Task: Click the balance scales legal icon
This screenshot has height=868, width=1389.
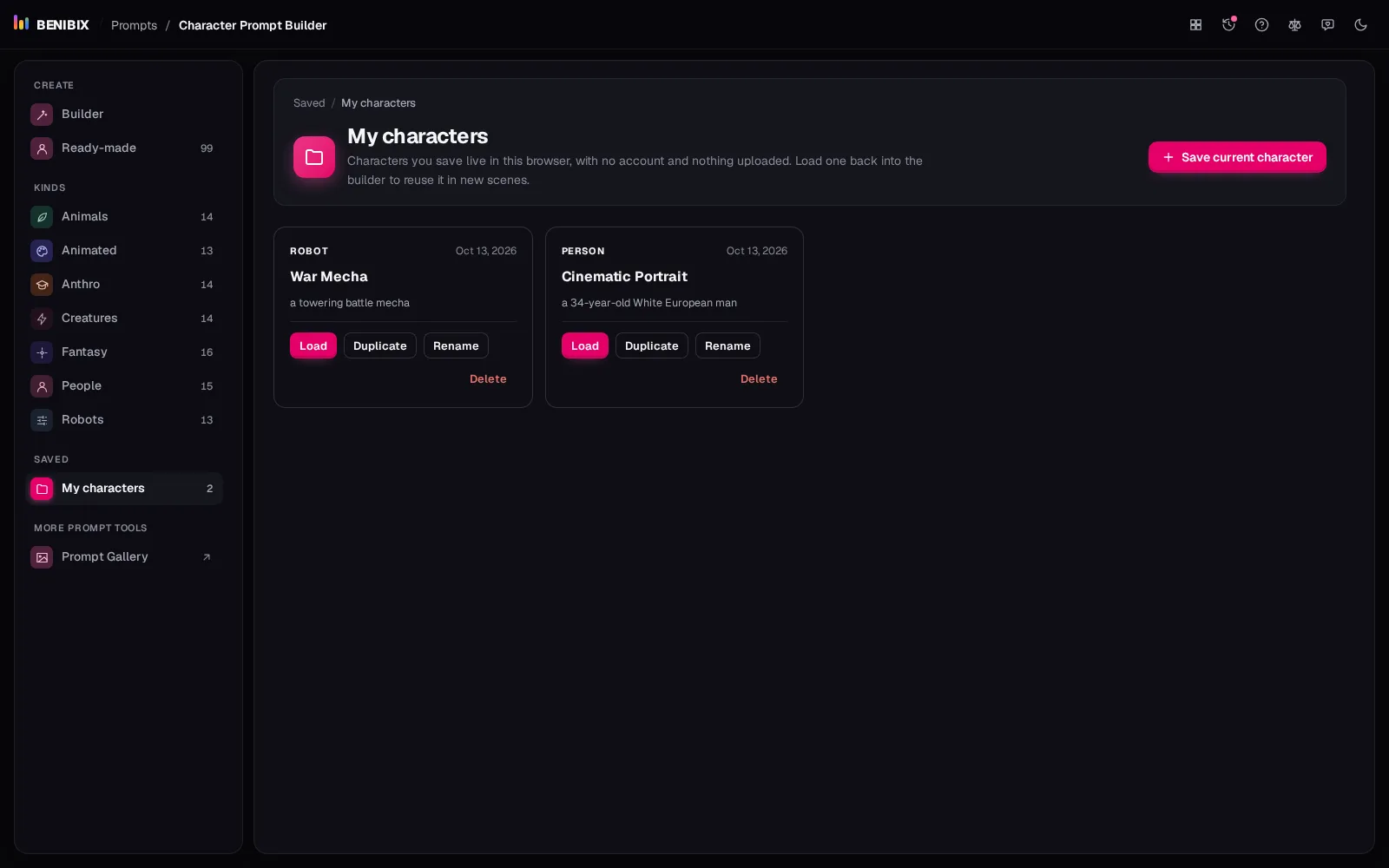Action: pos(1294,25)
